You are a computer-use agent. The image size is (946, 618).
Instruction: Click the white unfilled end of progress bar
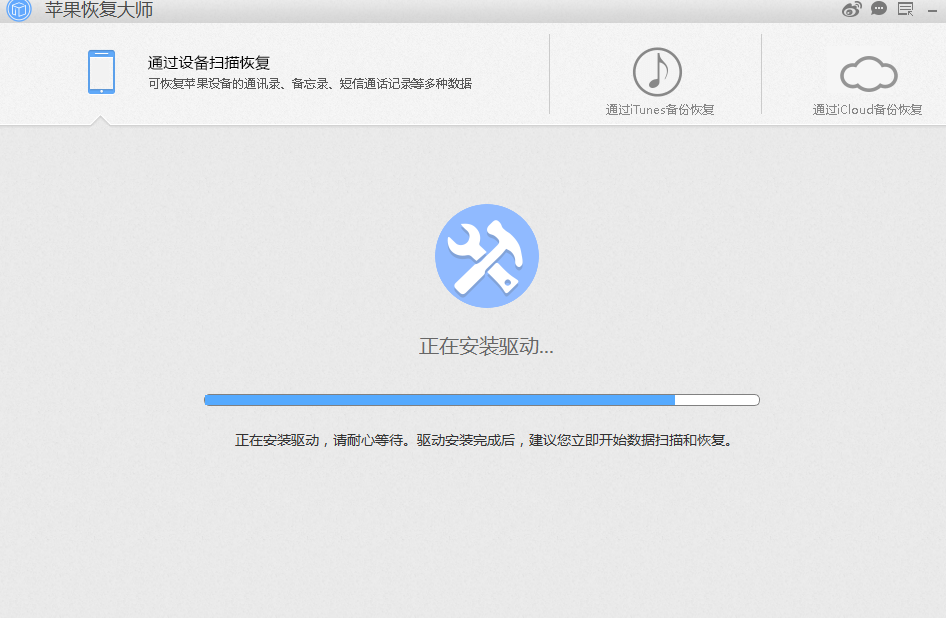(717, 400)
